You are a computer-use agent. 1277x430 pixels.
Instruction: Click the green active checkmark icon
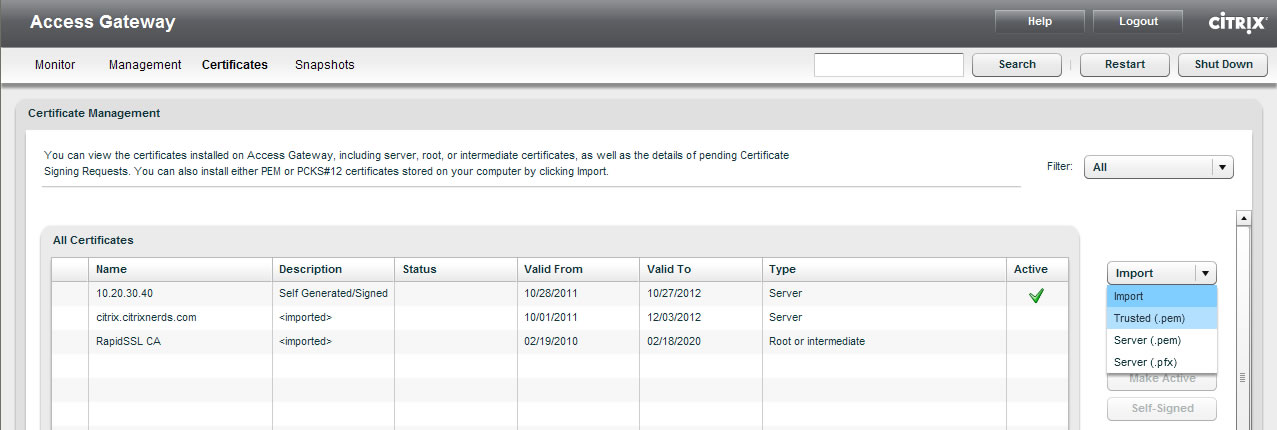coord(1036,295)
